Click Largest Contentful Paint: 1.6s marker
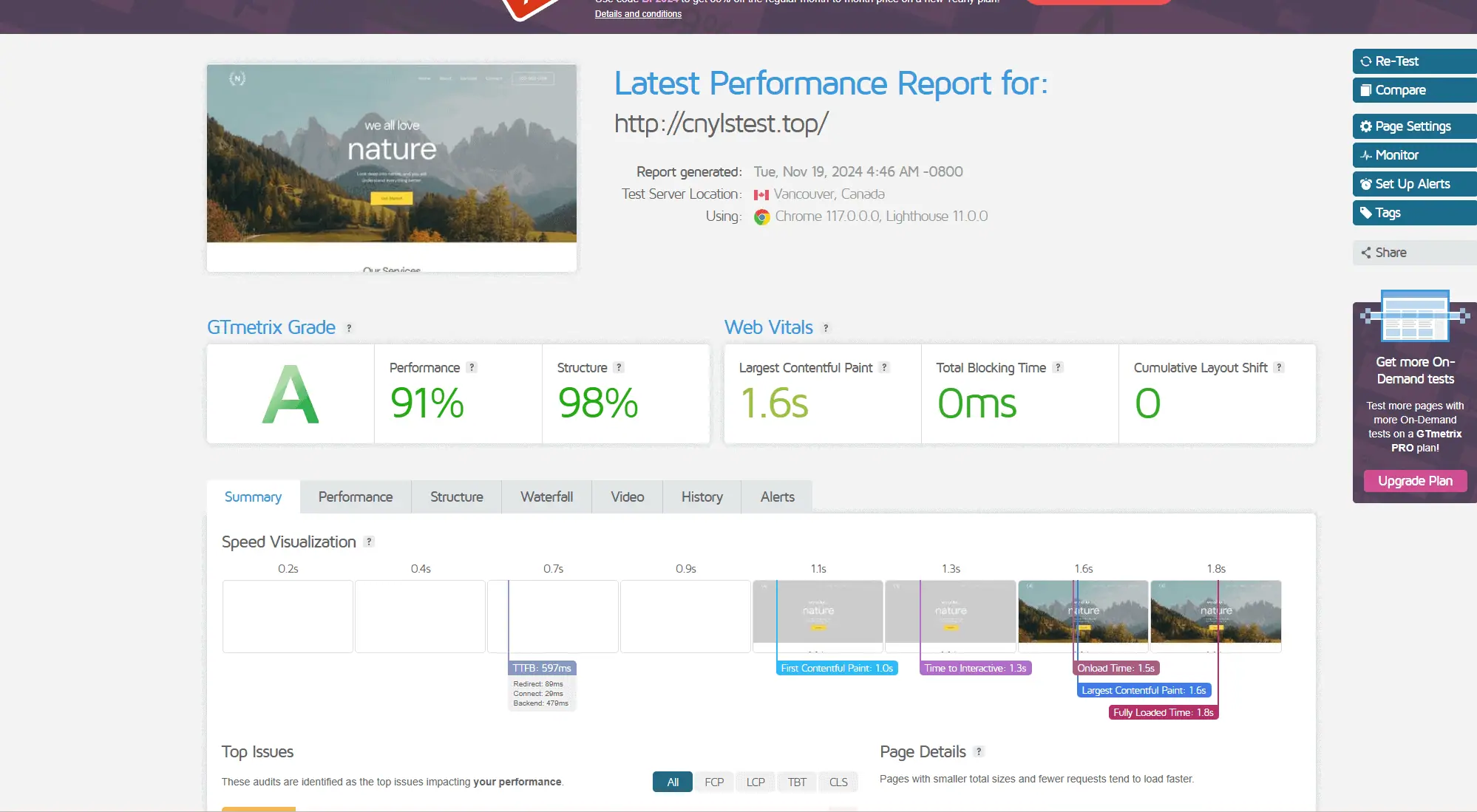 pos(1144,690)
